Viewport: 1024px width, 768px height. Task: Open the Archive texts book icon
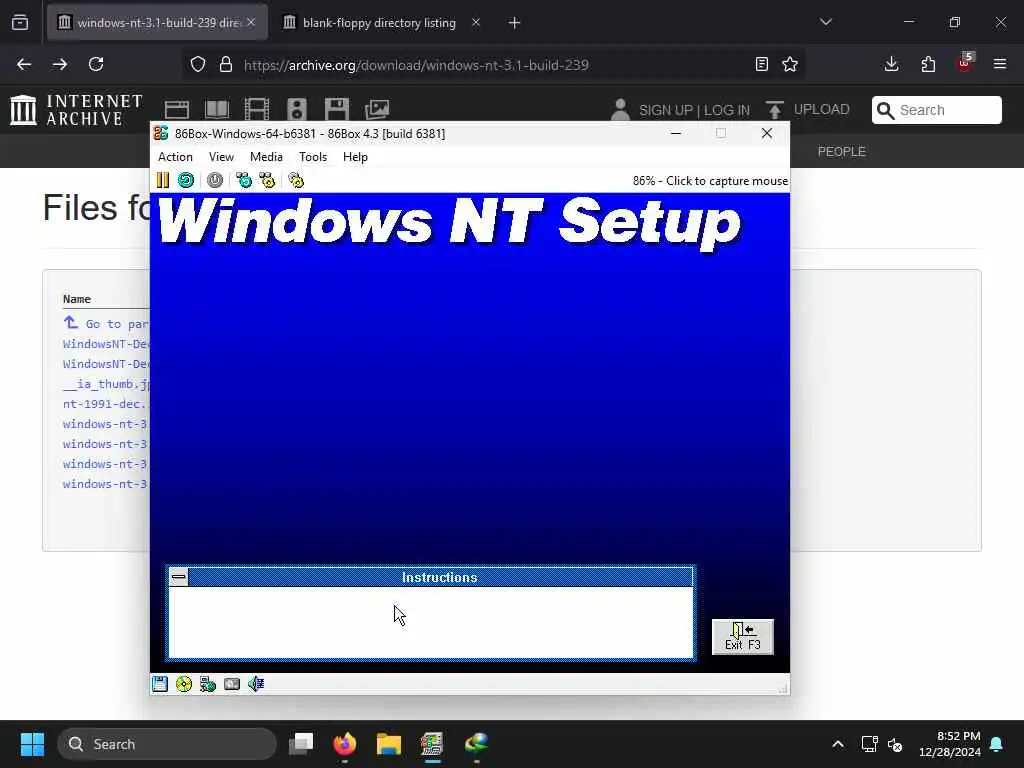coord(217,109)
